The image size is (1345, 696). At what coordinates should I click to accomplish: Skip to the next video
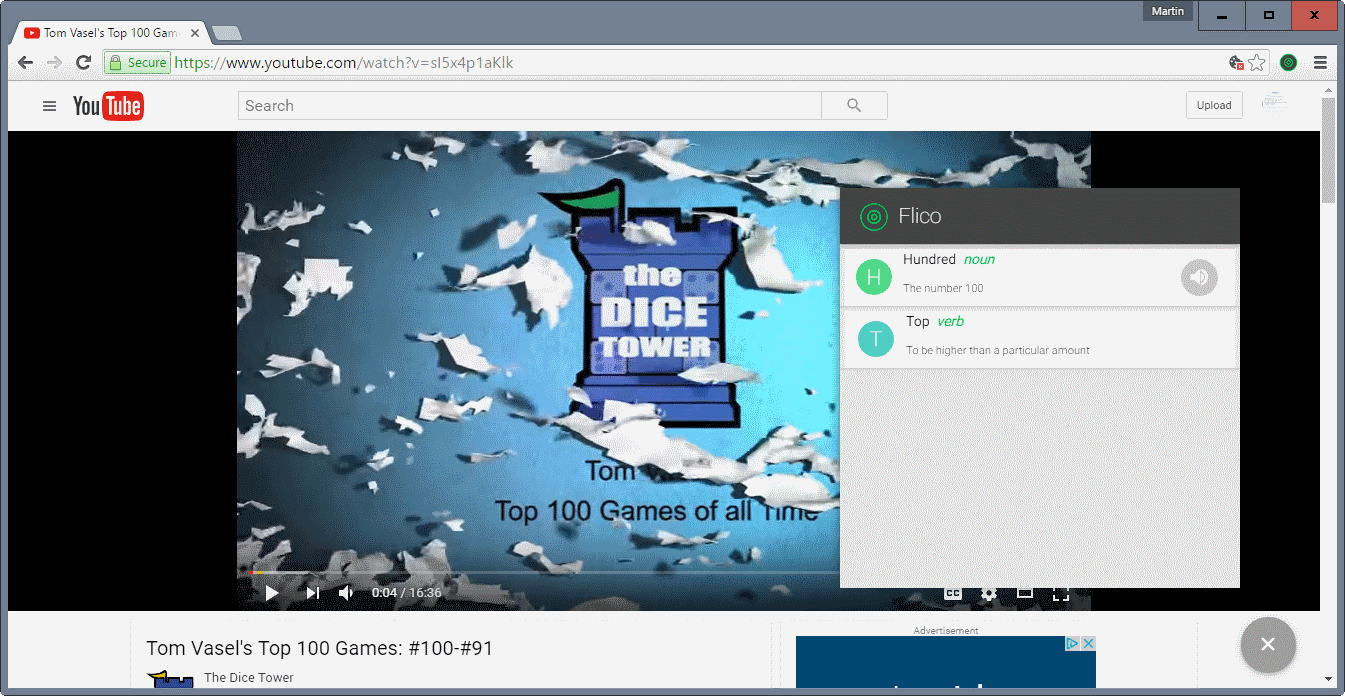[313, 593]
